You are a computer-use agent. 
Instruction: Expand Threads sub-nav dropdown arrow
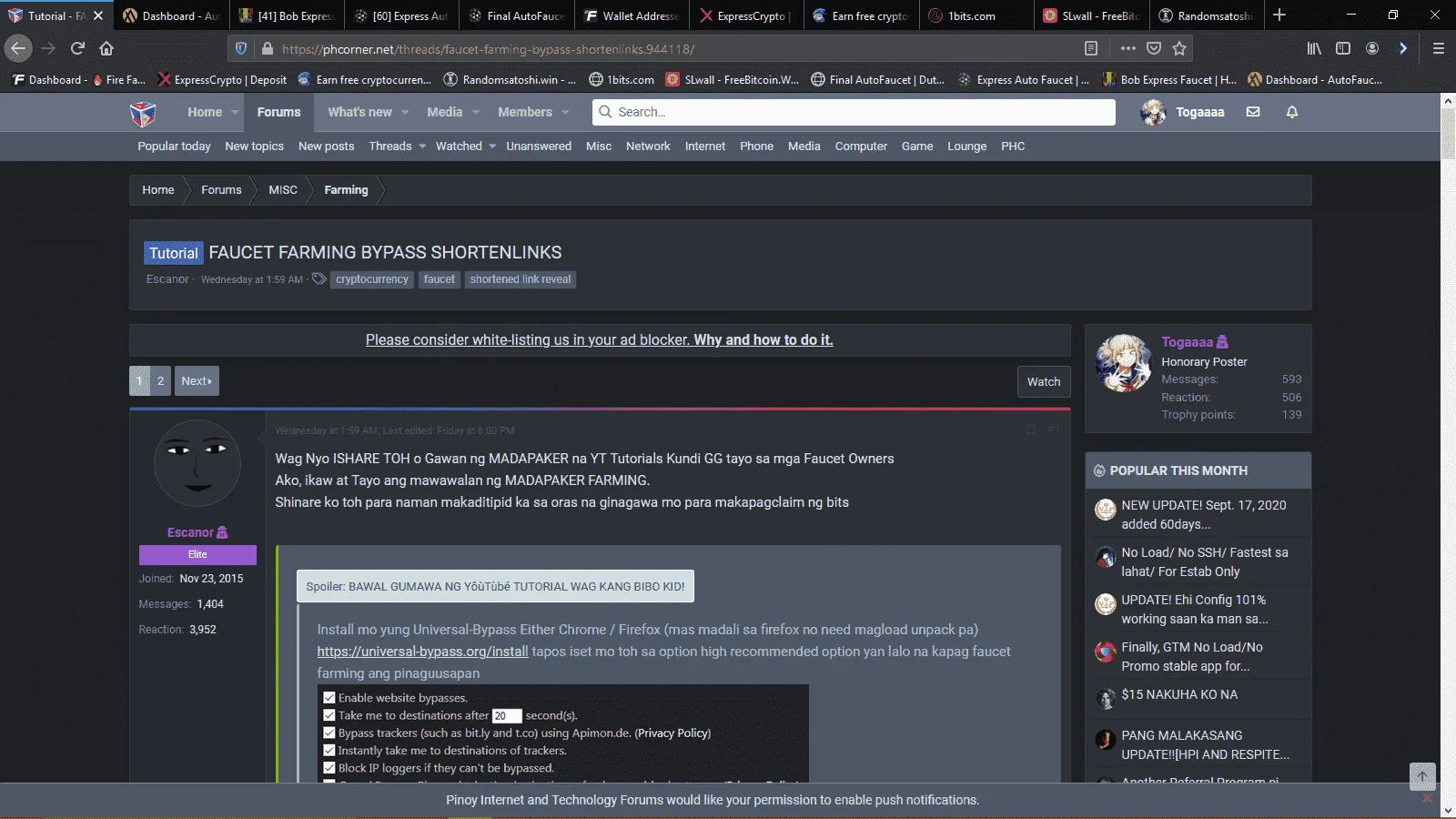tap(422, 146)
